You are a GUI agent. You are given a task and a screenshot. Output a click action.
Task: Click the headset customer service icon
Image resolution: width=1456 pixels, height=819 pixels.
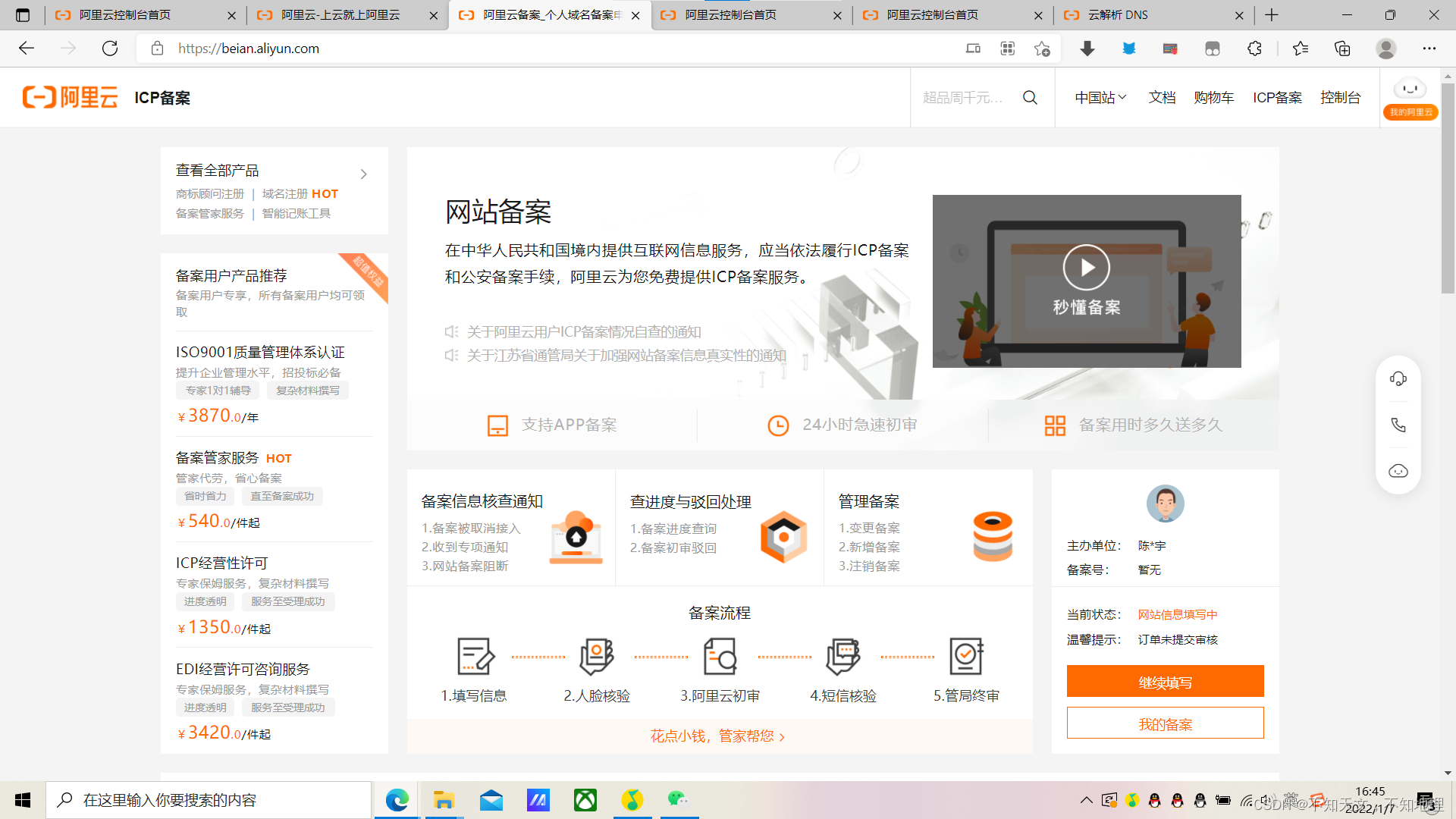(1398, 379)
